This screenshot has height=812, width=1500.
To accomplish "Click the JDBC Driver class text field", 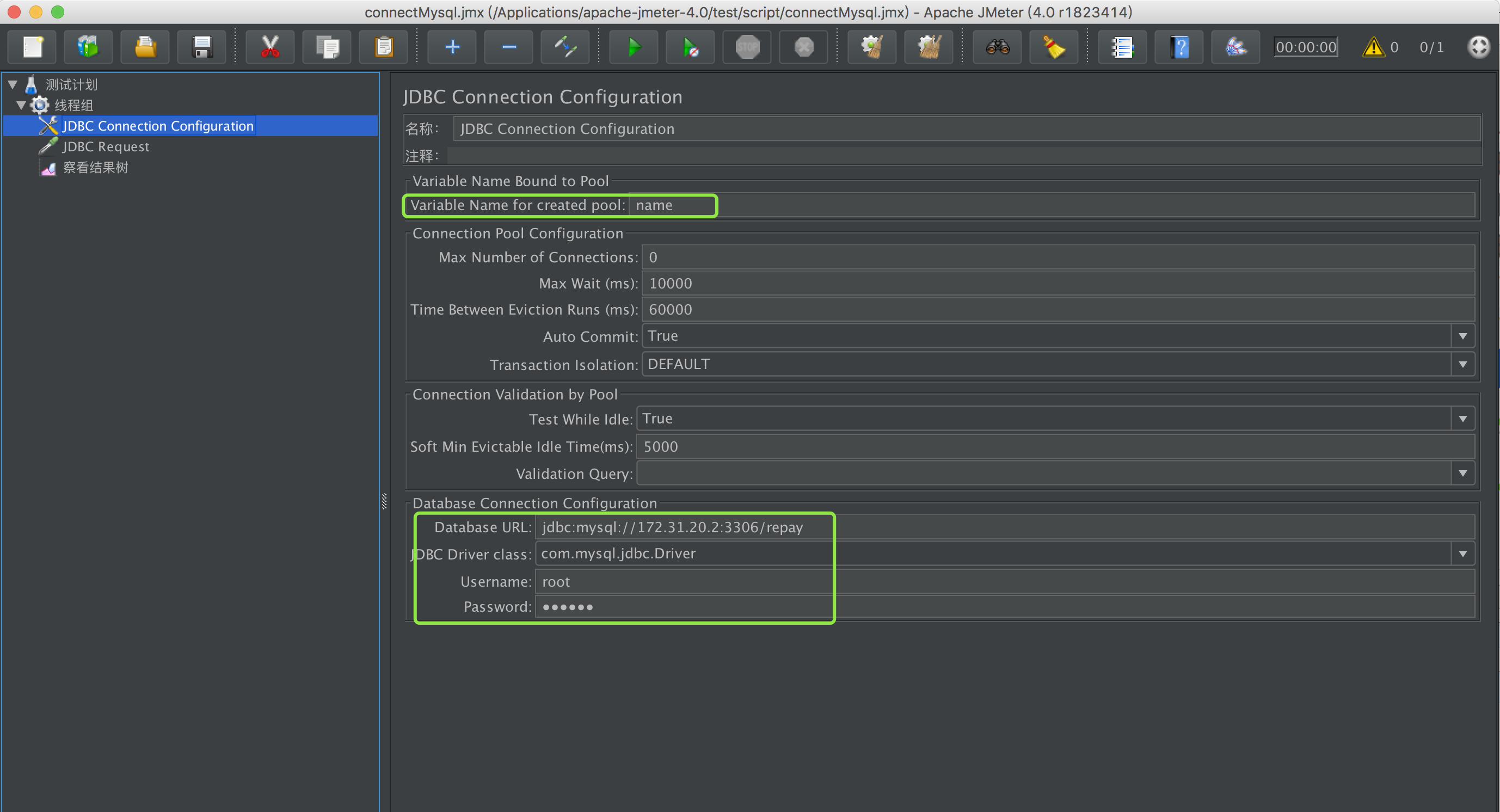I will point(993,553).
